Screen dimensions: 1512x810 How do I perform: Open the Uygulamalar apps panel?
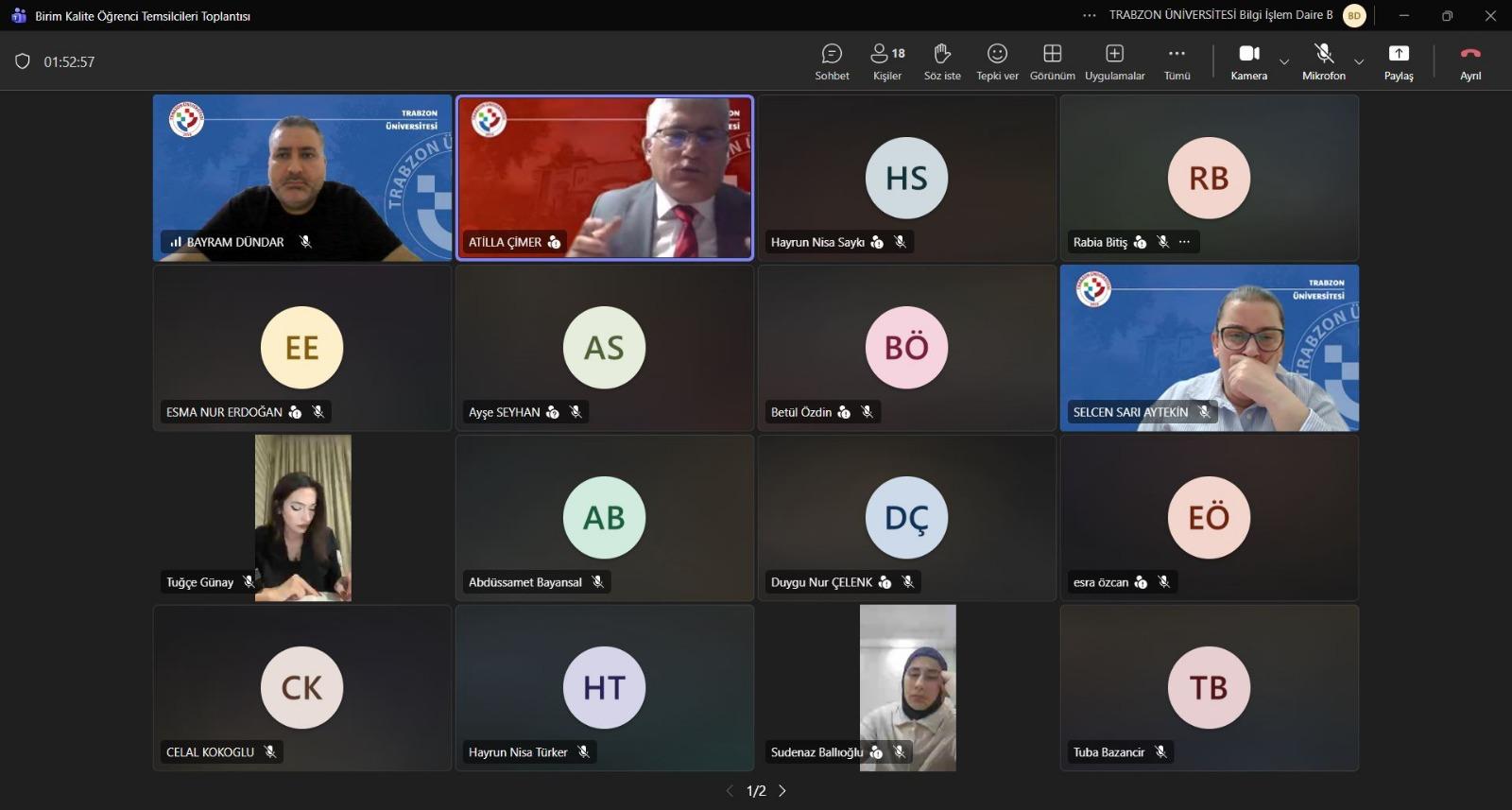click(x=1114, y=61)
